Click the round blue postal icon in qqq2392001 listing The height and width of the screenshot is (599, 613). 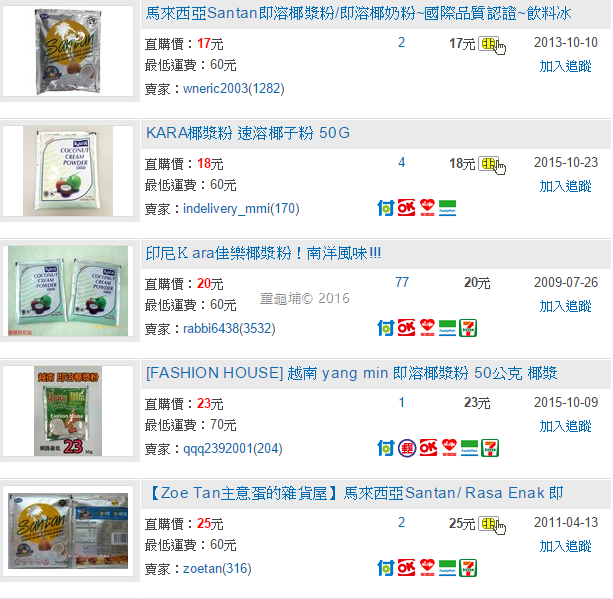(x=407, y=448)
